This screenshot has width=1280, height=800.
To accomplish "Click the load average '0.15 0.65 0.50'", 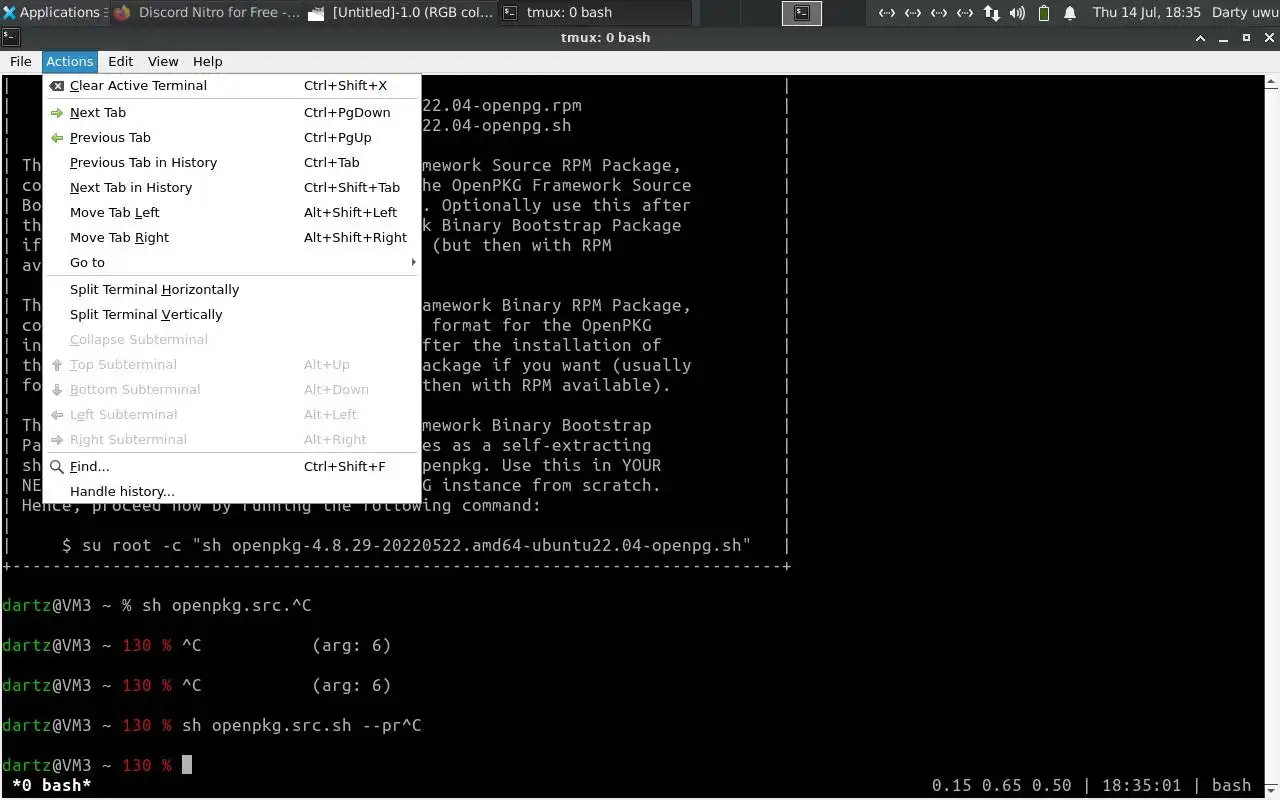I will (x=1001, y=785).
